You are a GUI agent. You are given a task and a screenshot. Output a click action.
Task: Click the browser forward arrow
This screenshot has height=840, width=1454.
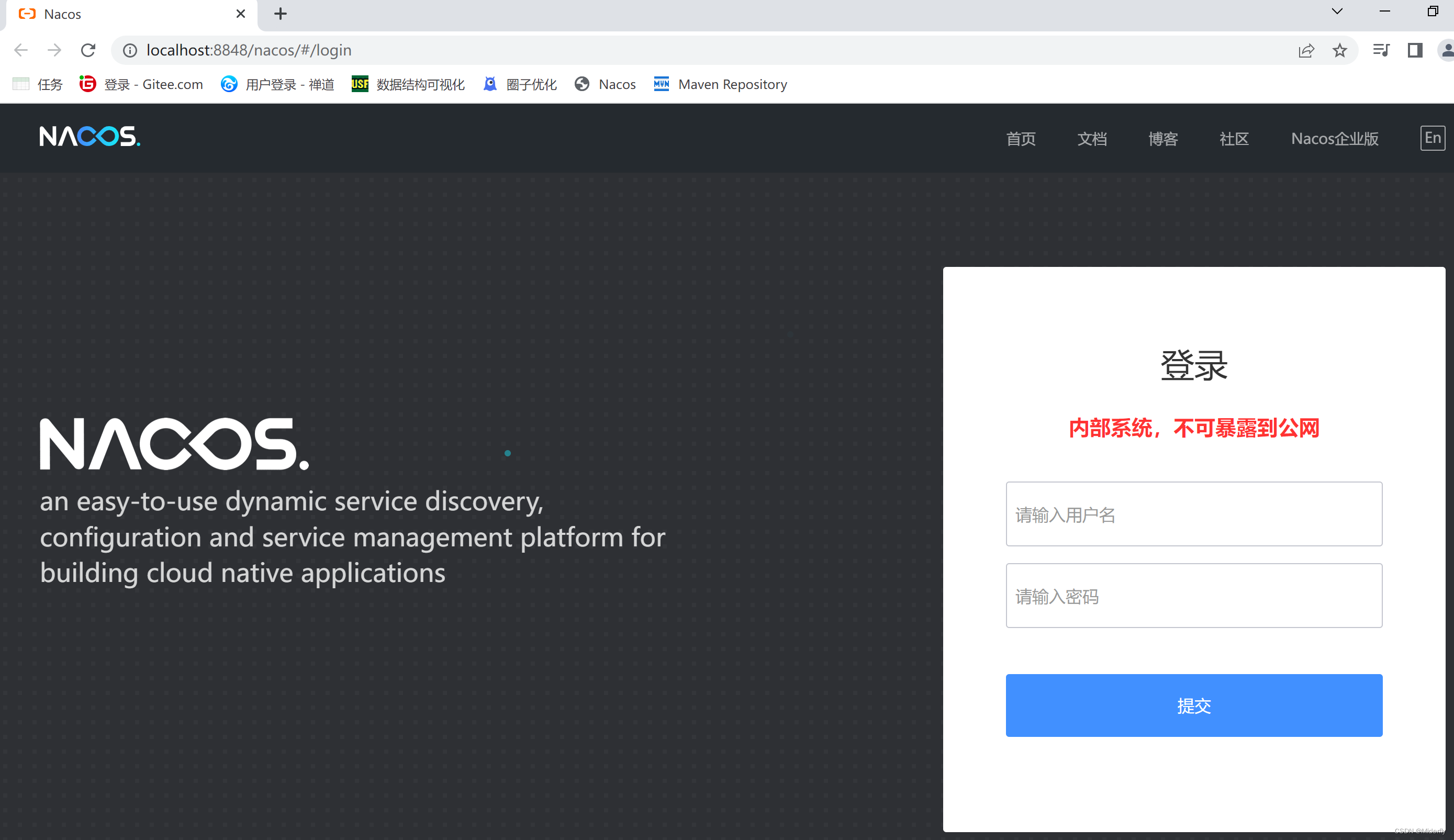pyautogui.click(x=54, y=50)
